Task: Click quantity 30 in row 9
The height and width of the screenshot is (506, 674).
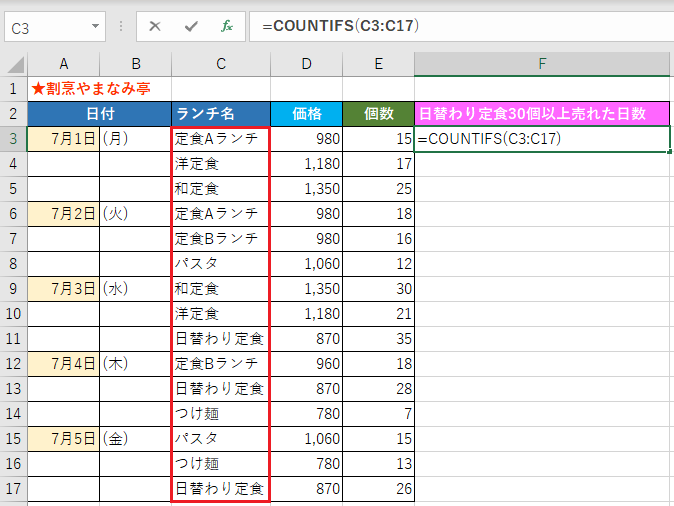Action: tap(378, 288)
